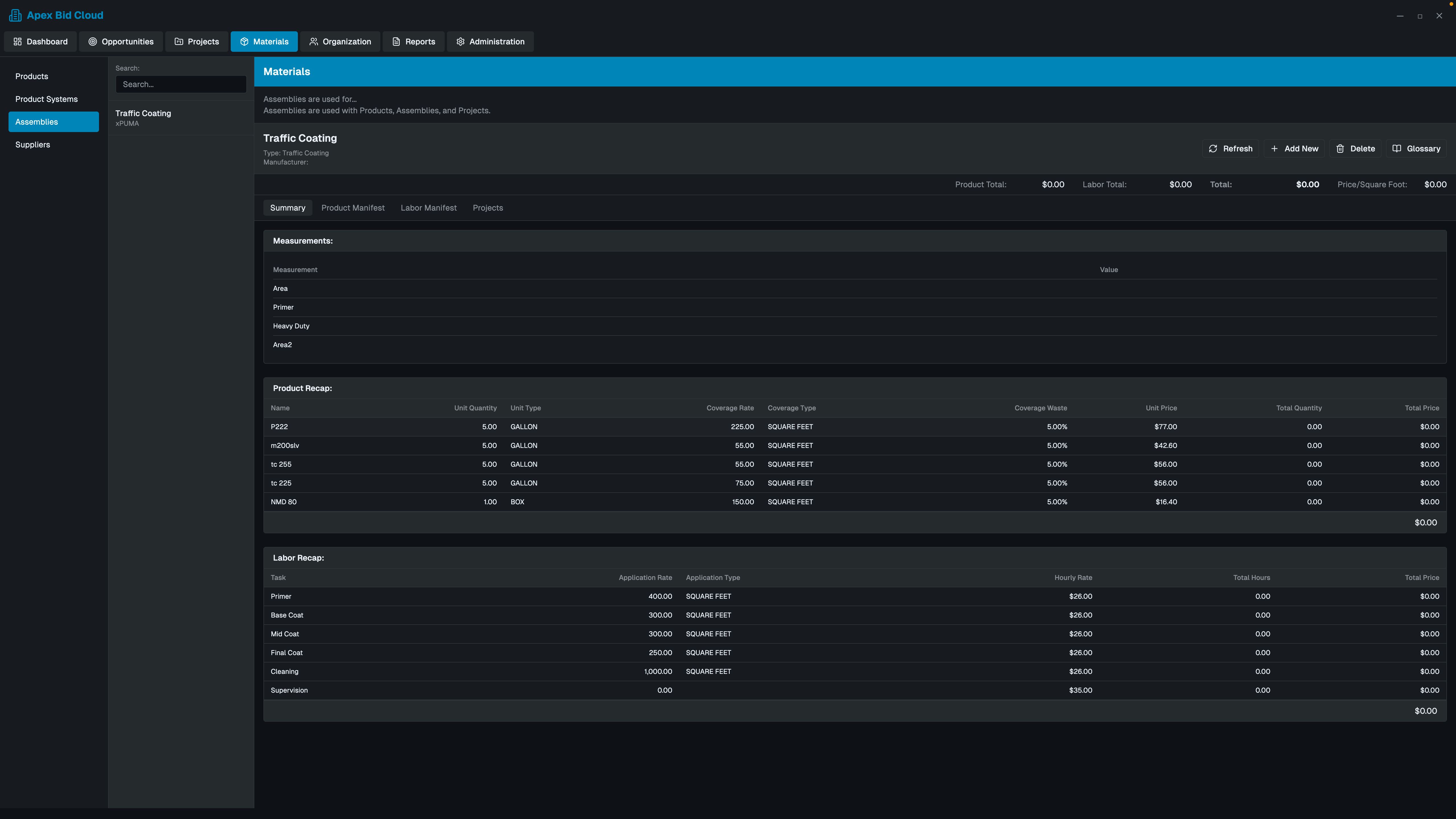The width and height of the screenshot is (1456, 819).
Task: Select the Projects assembly tab
Action: pyautogui.click(x=488, y=208)
